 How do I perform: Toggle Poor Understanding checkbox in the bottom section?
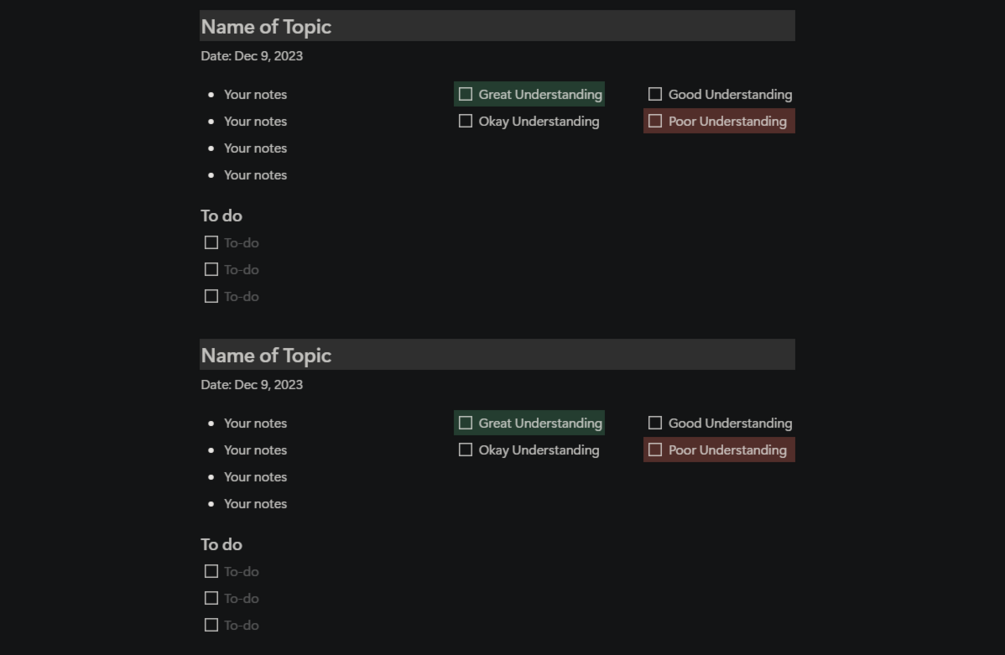655,450
